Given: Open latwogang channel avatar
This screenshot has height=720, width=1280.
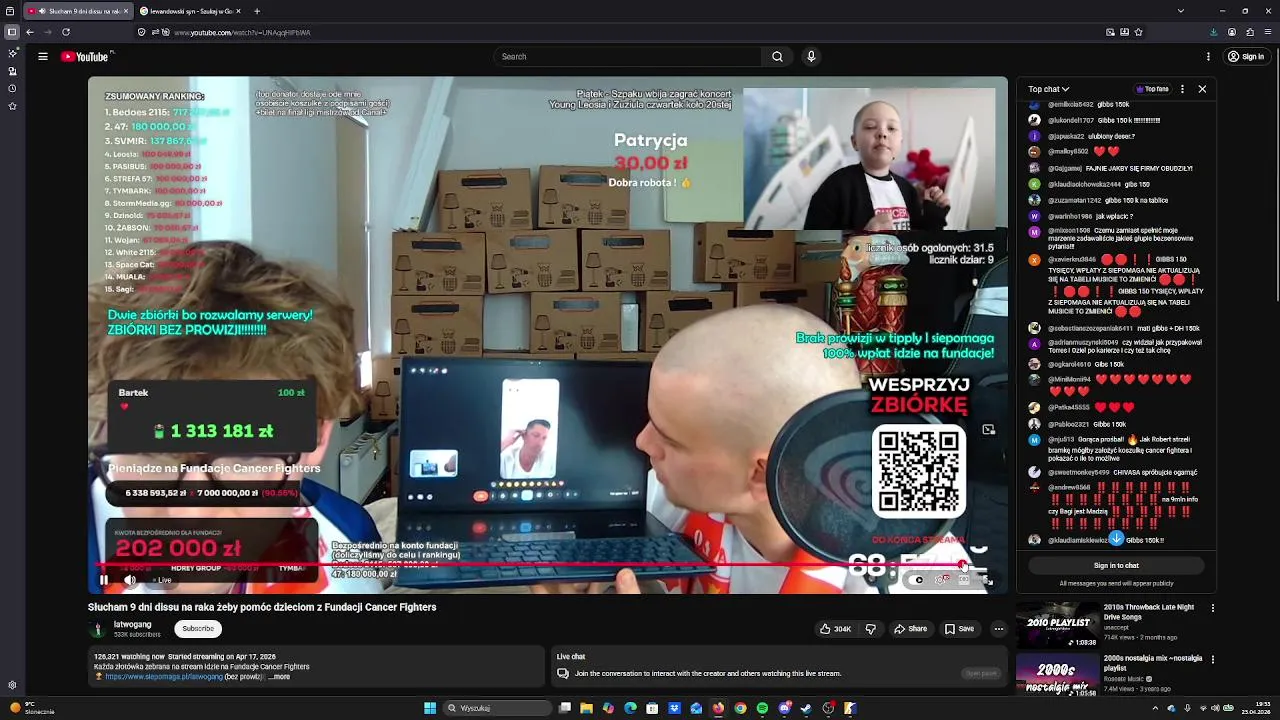Looking at the screenshot, I should pos(97,629).
